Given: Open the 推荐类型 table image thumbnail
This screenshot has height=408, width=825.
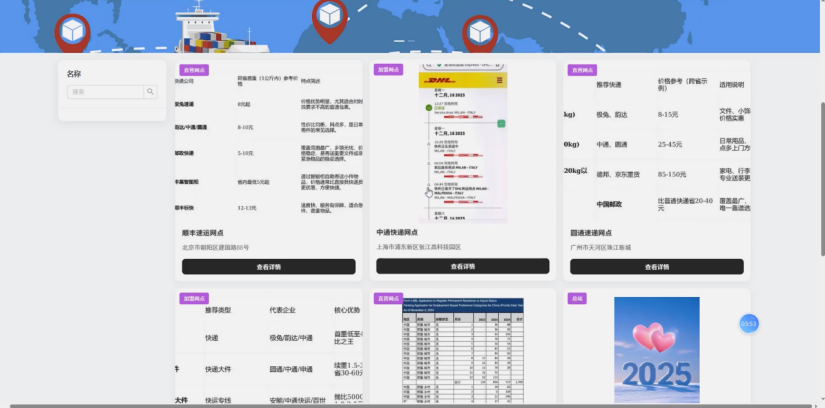Looking at the screenshot, I should coord(269,347).
